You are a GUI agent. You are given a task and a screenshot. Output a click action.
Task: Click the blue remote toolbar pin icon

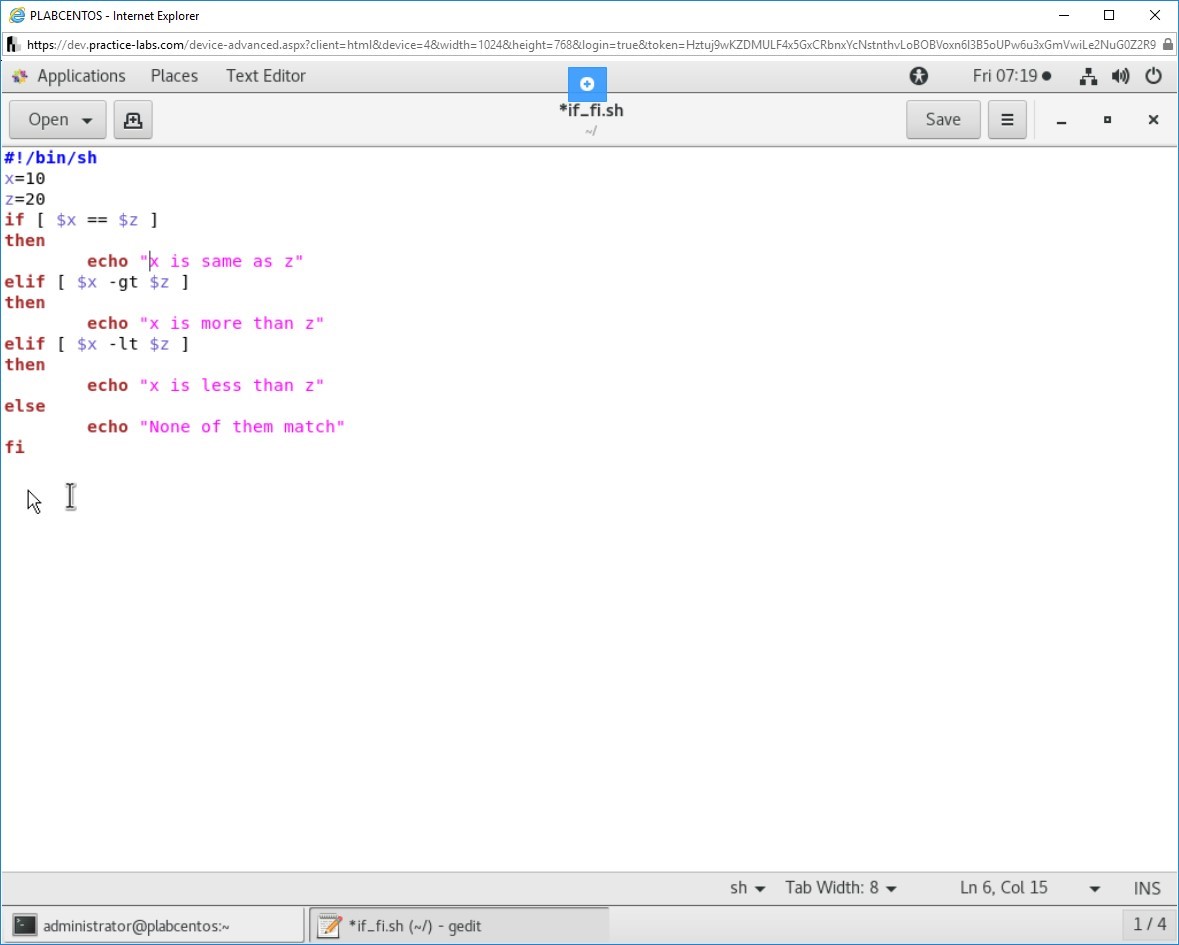click(x=587, y=84)
